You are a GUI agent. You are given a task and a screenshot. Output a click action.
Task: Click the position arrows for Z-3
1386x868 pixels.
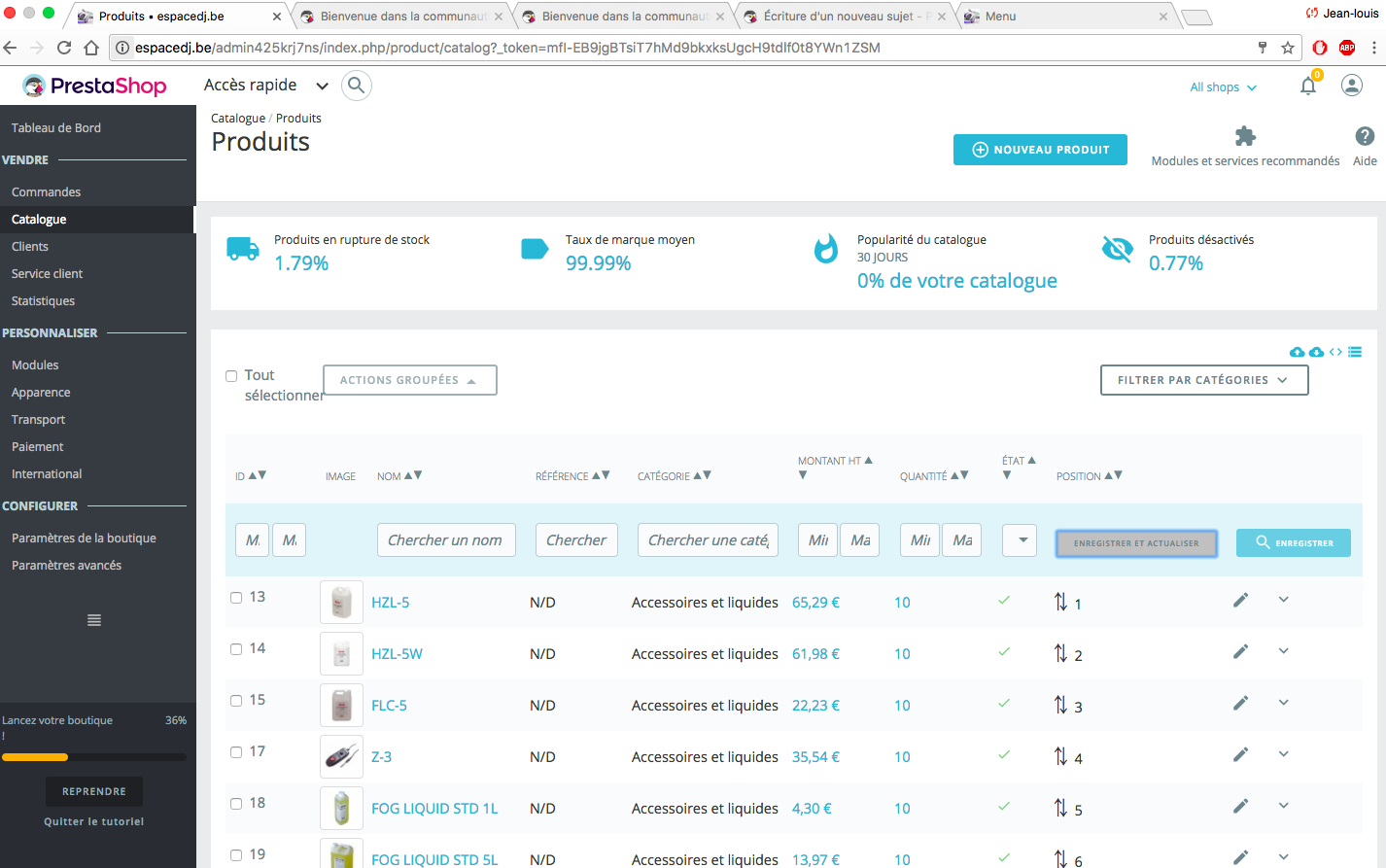pyautogui.click(x=1060, y=757)
